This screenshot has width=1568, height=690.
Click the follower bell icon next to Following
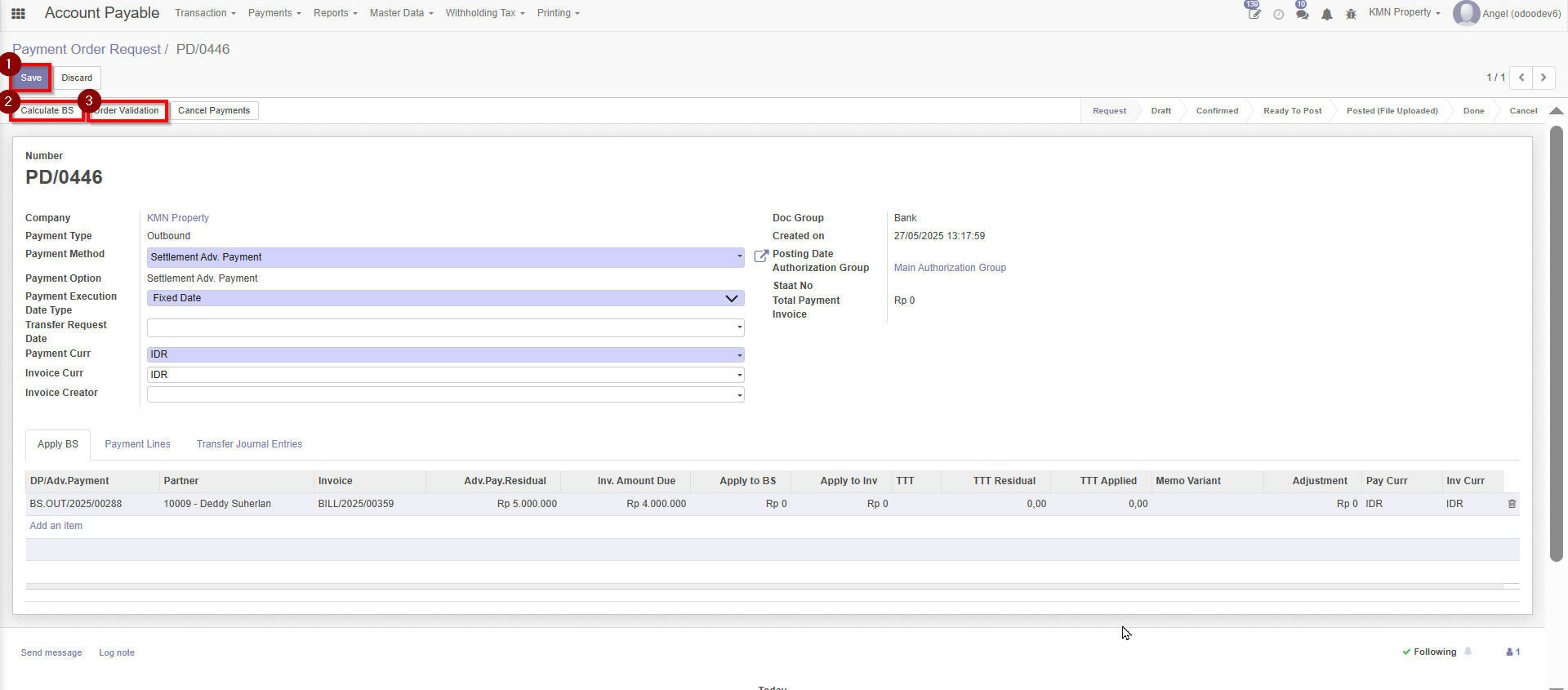tap(1468, 652)
